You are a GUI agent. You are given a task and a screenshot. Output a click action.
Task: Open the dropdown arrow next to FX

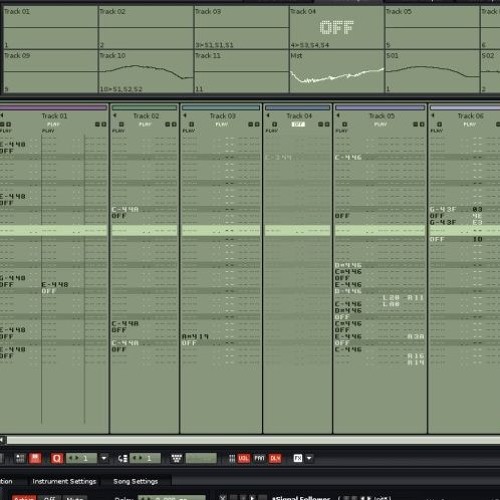point(309,458)
